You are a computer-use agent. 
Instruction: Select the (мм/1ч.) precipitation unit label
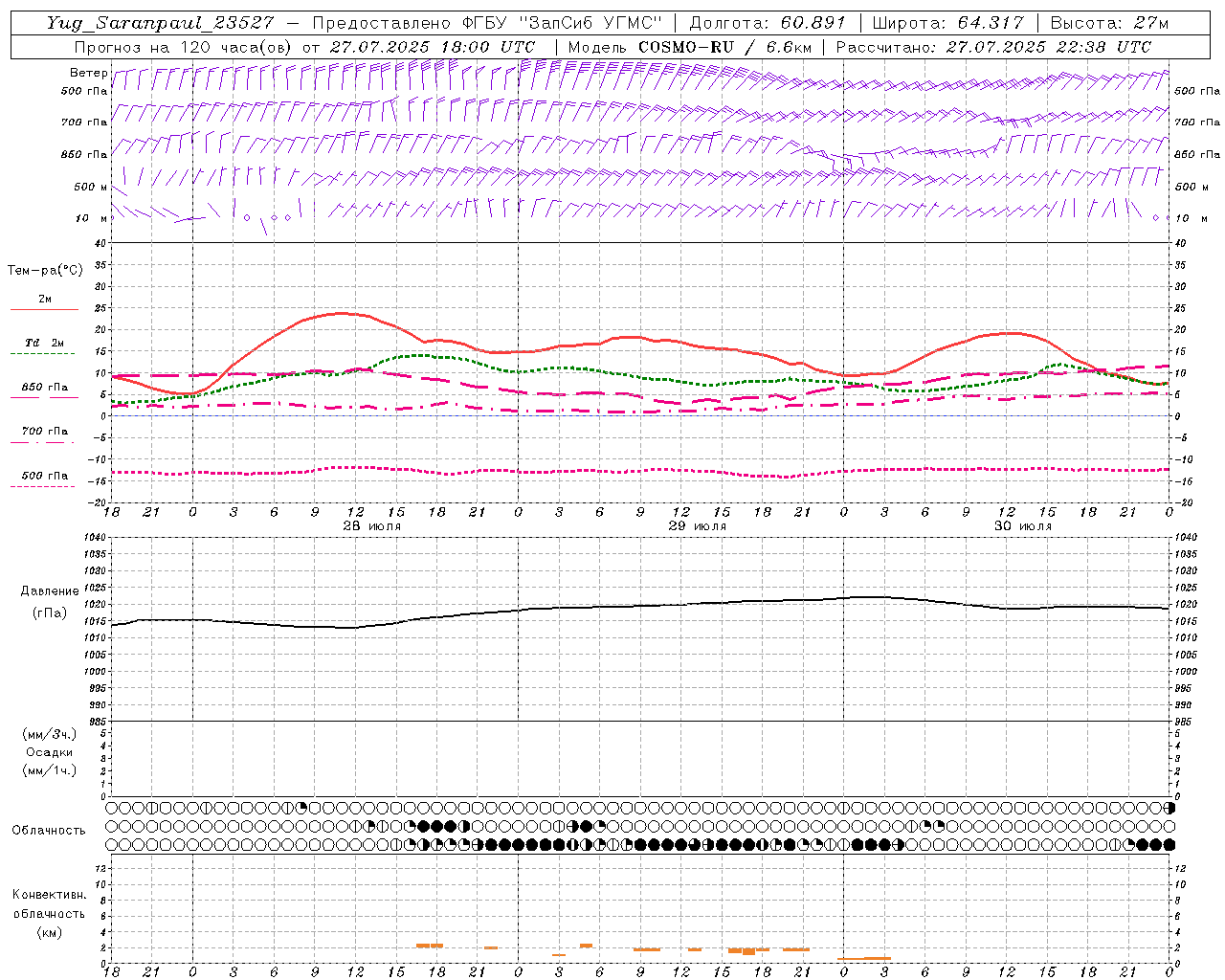click(50, 770)
